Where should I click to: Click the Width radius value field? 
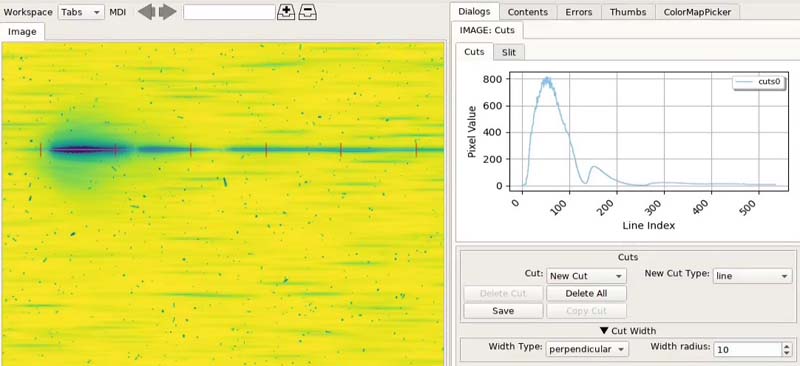747,349
